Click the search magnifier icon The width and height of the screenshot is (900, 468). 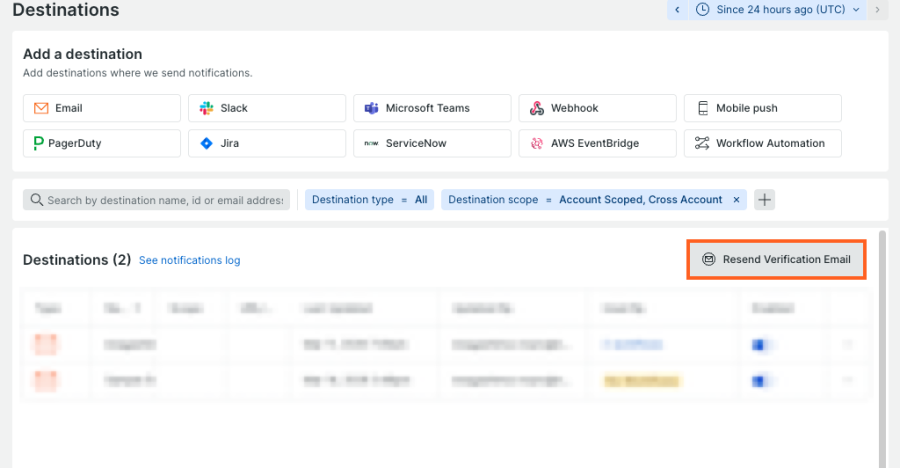(x=37, y=200)
